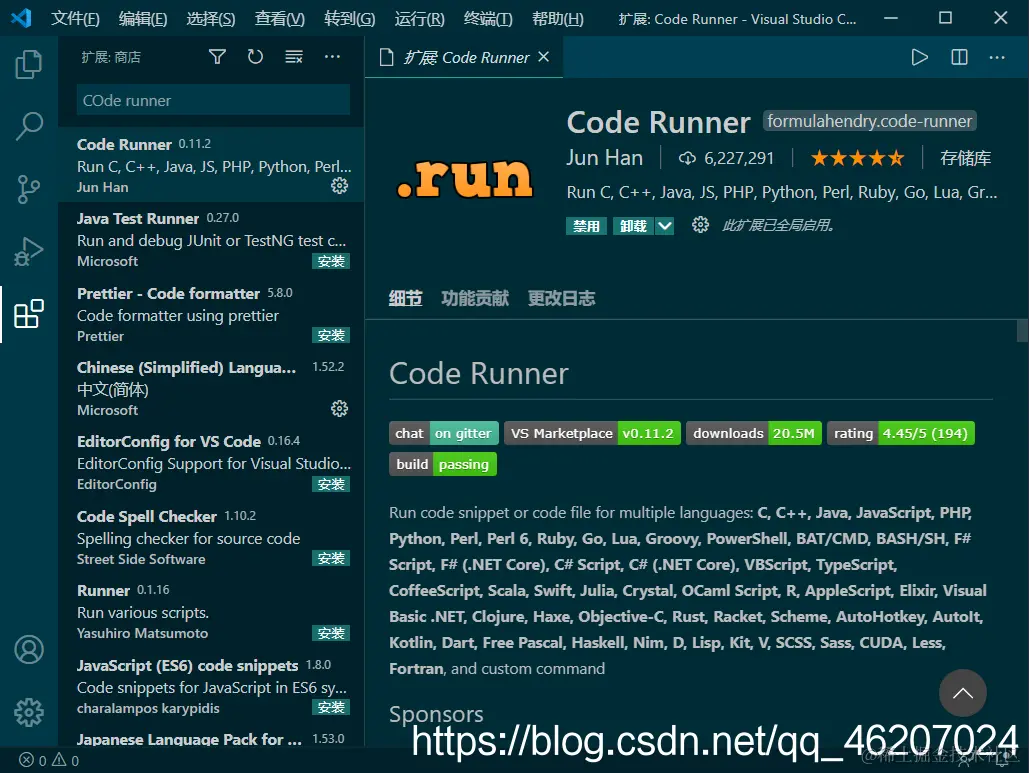Open the 编辑(E) menu
Viewport: 1029px width, 773px height.
click(x=143, y=18)
